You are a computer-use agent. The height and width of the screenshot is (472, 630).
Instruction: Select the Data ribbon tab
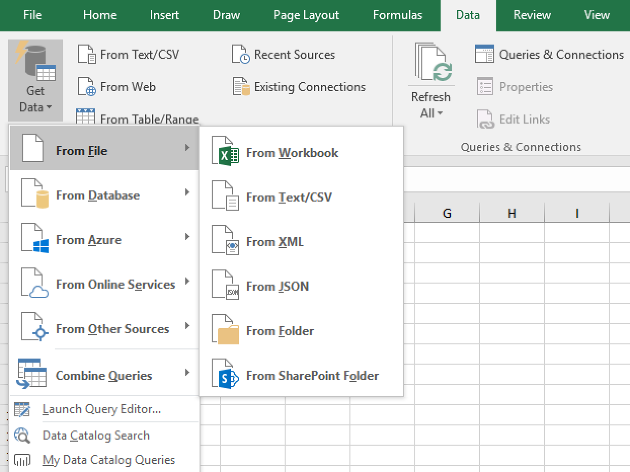(x=468, y=15)
